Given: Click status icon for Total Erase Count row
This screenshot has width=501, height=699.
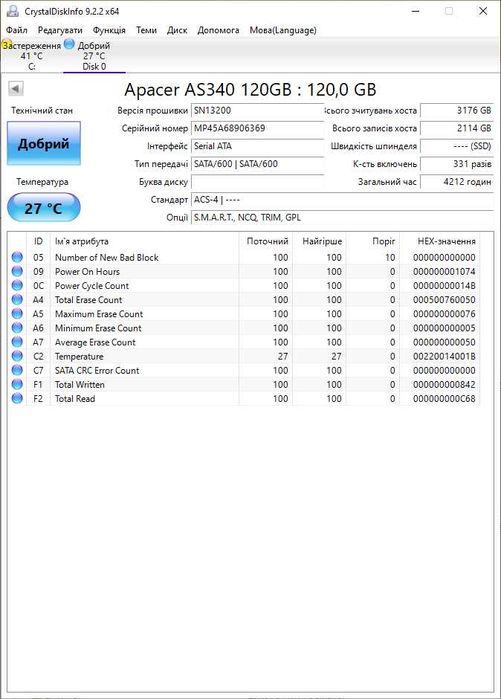Looking at the screenshot, I should tap(17, 300).
